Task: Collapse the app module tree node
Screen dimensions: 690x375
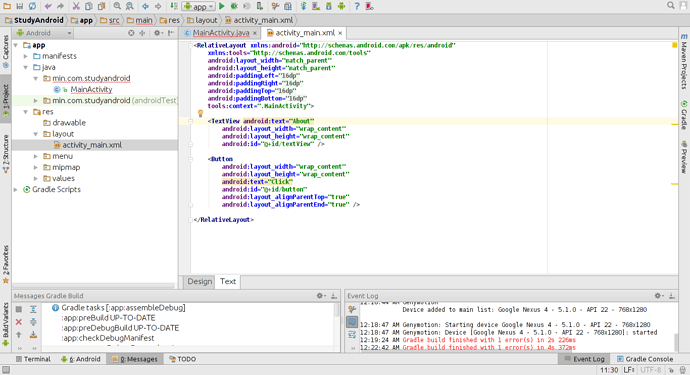Action: 16,45
